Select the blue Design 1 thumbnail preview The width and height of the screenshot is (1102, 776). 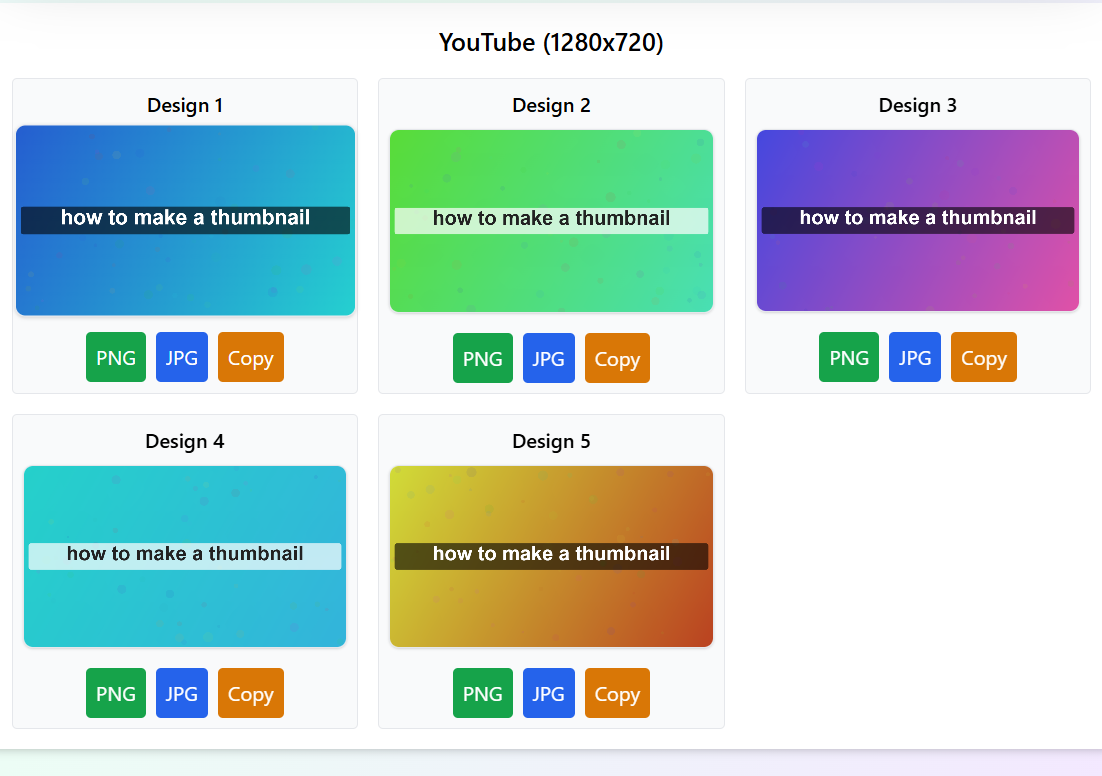point(186,220)
